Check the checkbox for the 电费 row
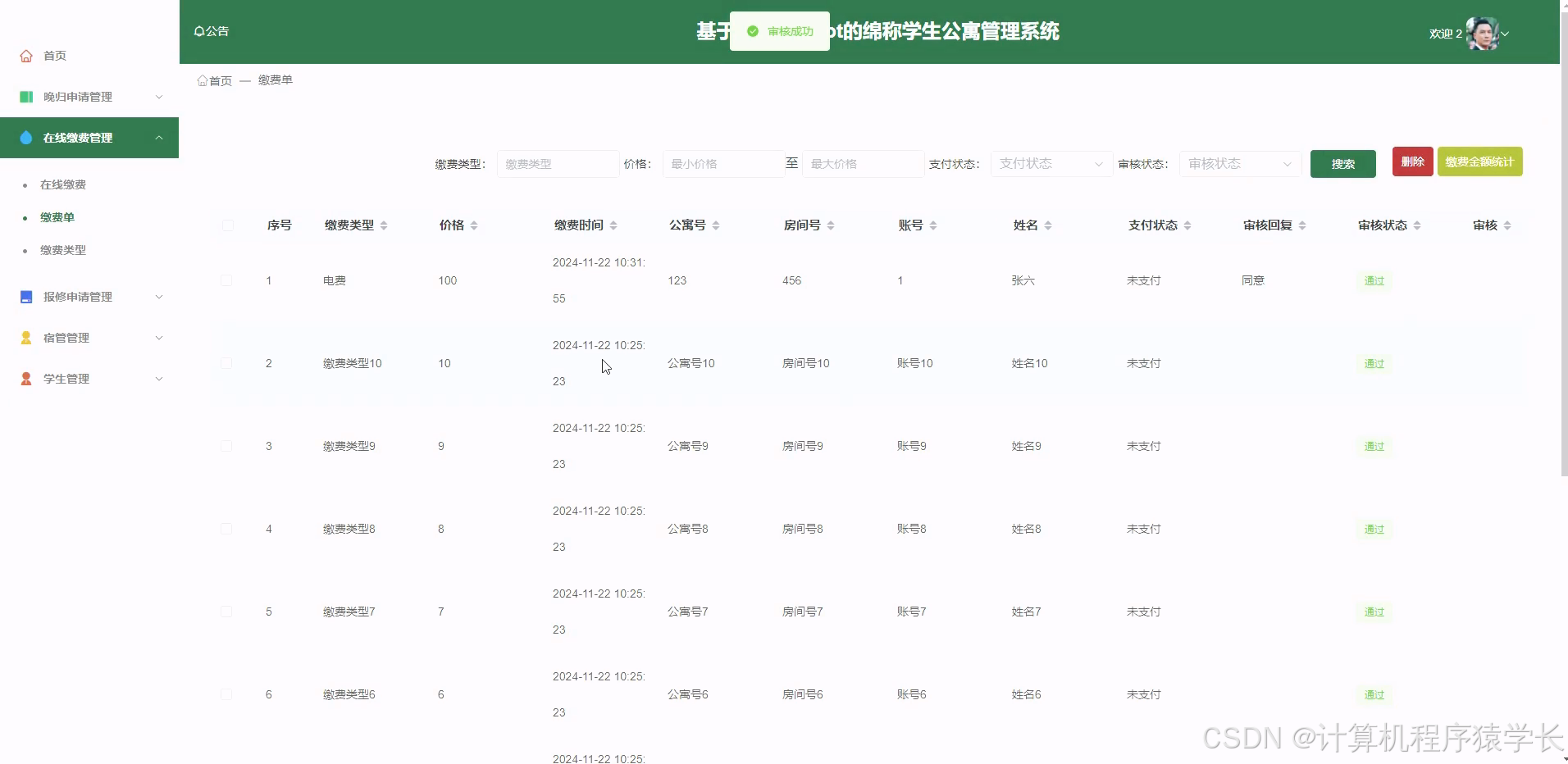The height and width of the screenshot is (764, 1568). point(227,280)
